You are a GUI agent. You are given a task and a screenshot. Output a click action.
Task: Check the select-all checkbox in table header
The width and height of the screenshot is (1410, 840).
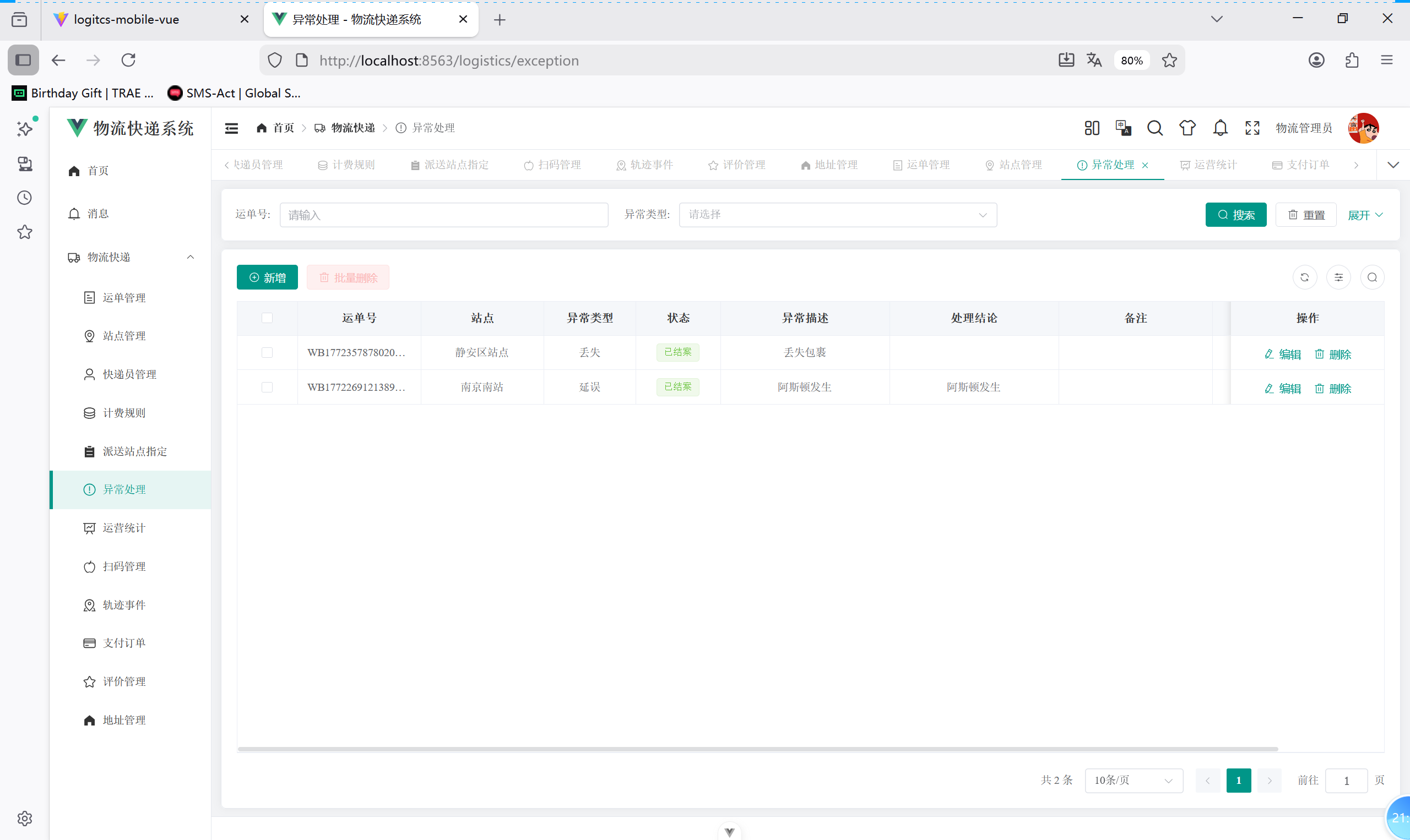[267, 318]
